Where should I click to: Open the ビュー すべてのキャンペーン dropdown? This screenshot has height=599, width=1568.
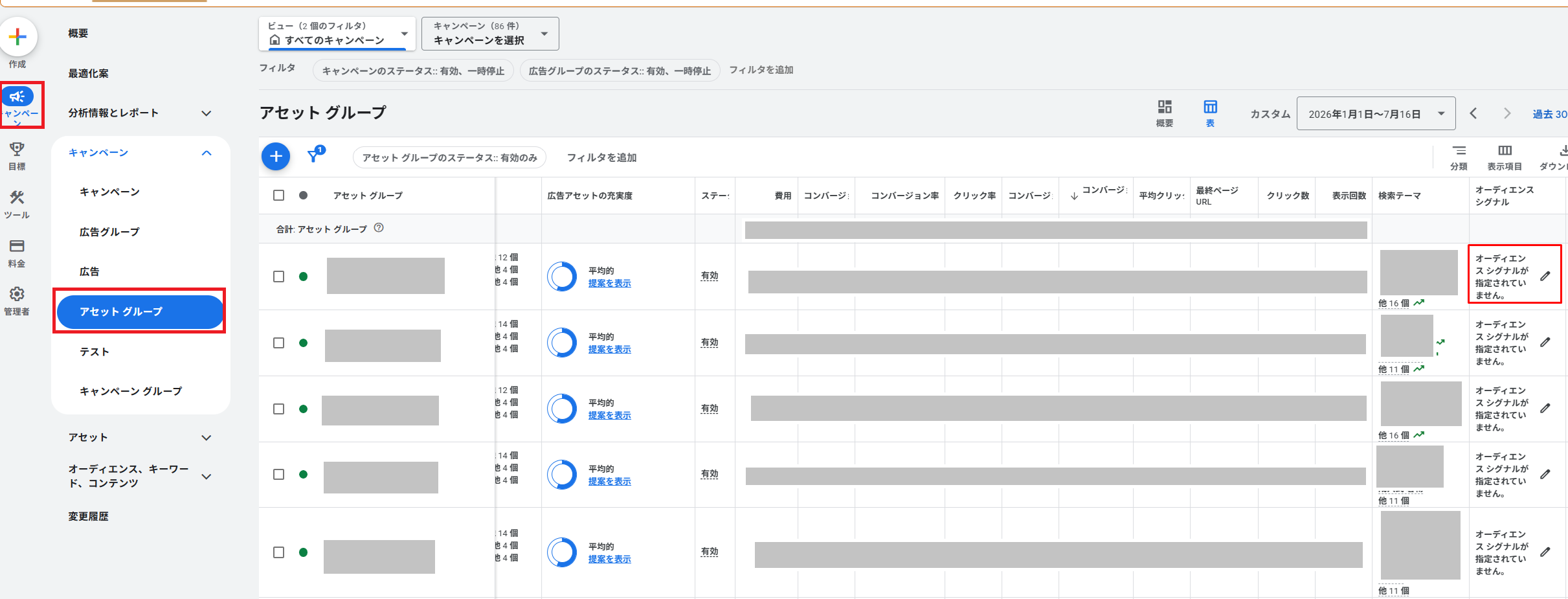coord(337,33)
